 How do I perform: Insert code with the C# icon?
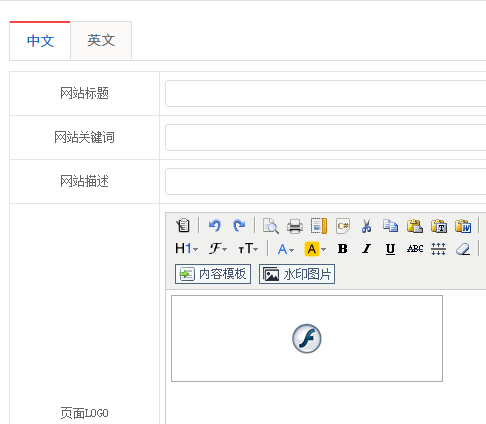coord(343,226)
